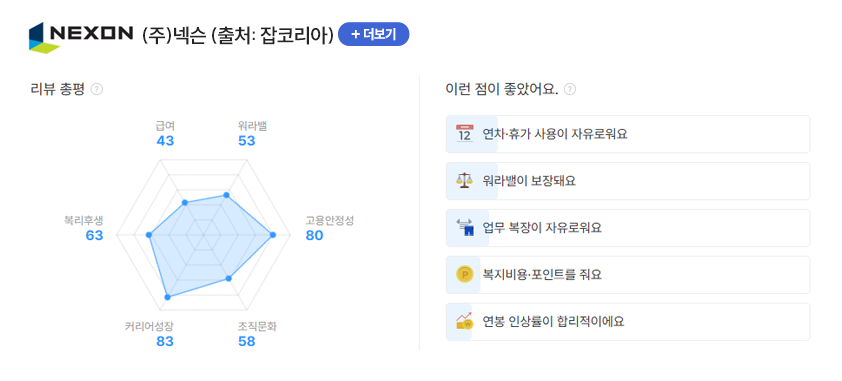Click the 급여 score 43

click(x=165, y=141)
